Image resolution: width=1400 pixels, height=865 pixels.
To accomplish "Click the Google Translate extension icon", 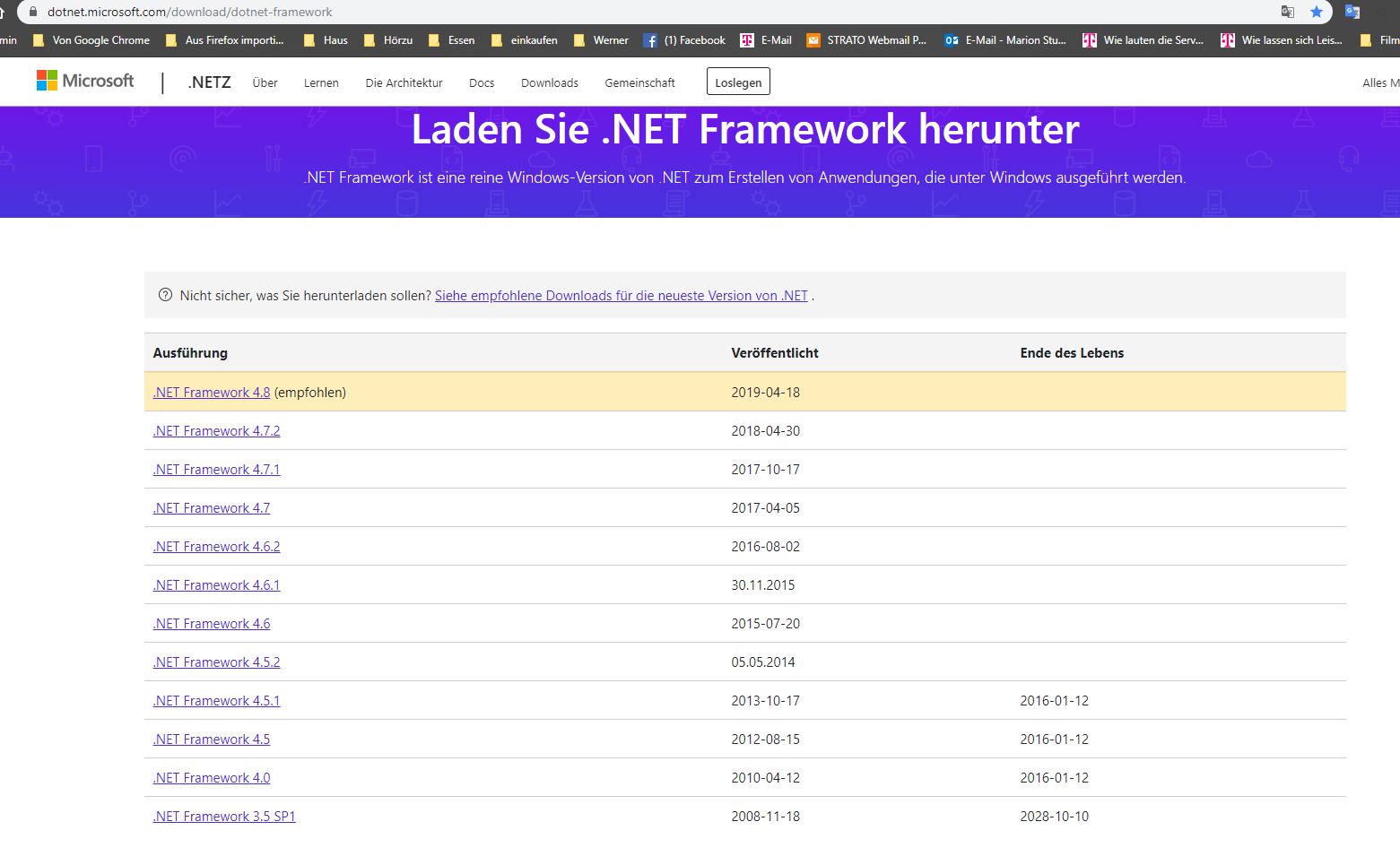I will [1352, 12].
